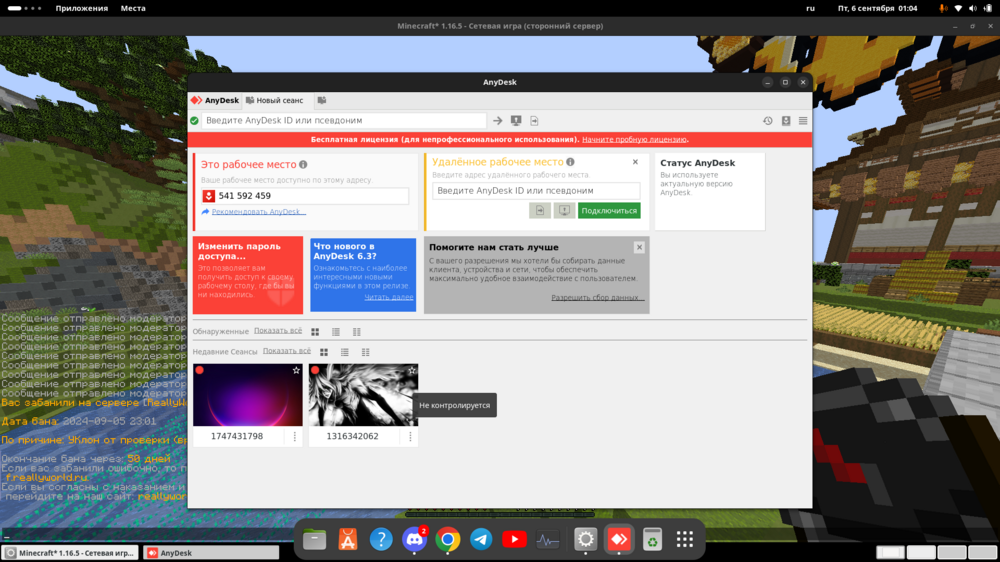Click 'Читать далее' in What's new card
This screenshot has width=1000, height=562.
coord(388,297)
